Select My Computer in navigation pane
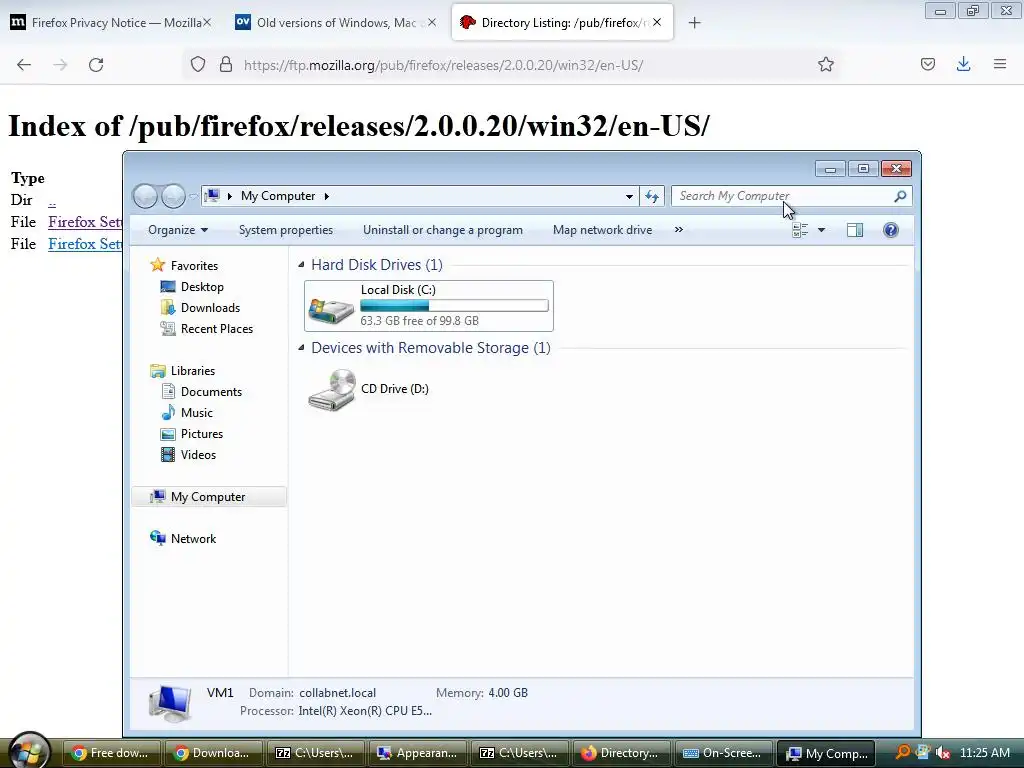The height and width of the screenshot is (768, 1024). pyautogui.click(x=208, y=497)
